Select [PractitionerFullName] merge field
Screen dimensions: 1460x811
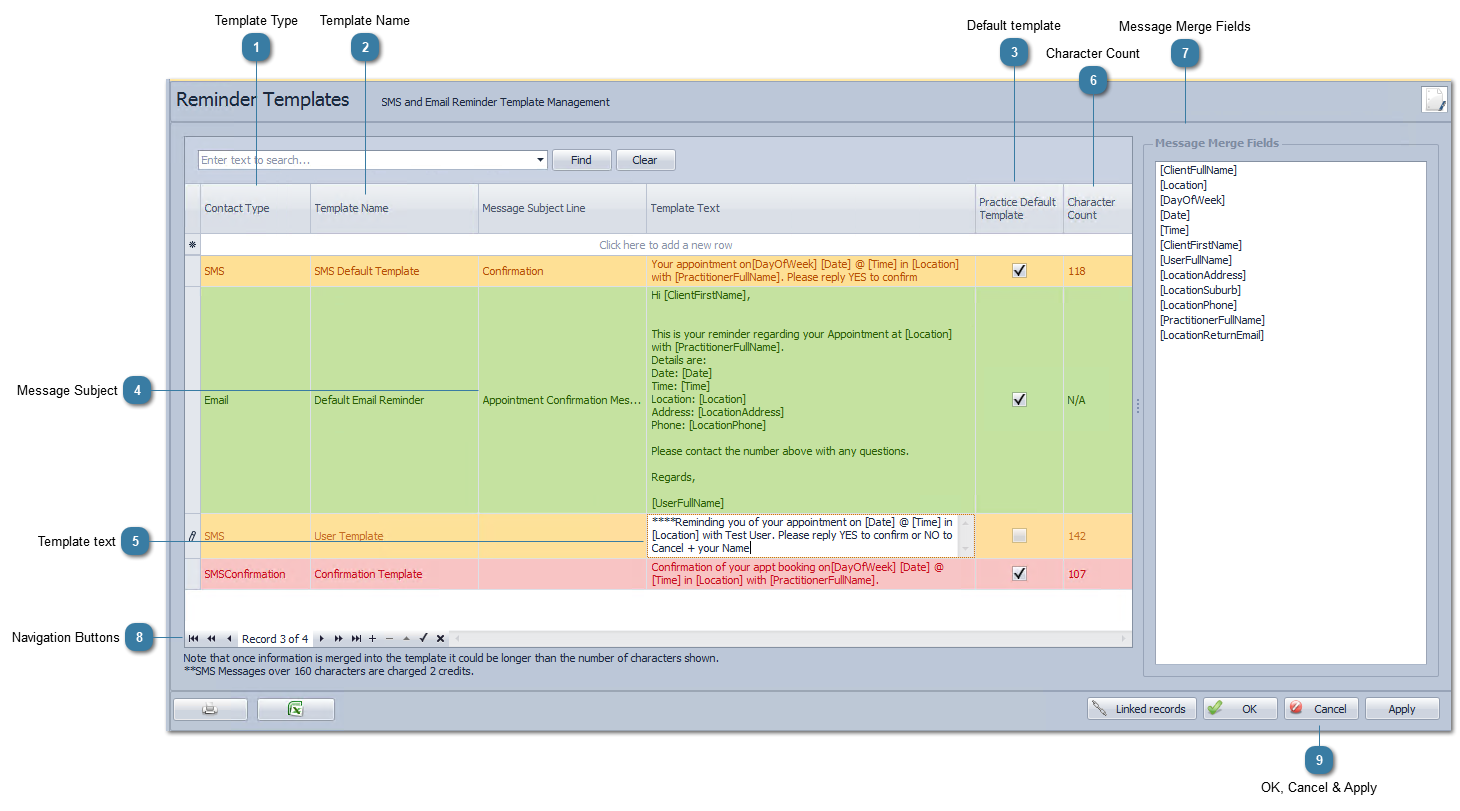point(1212,320)
